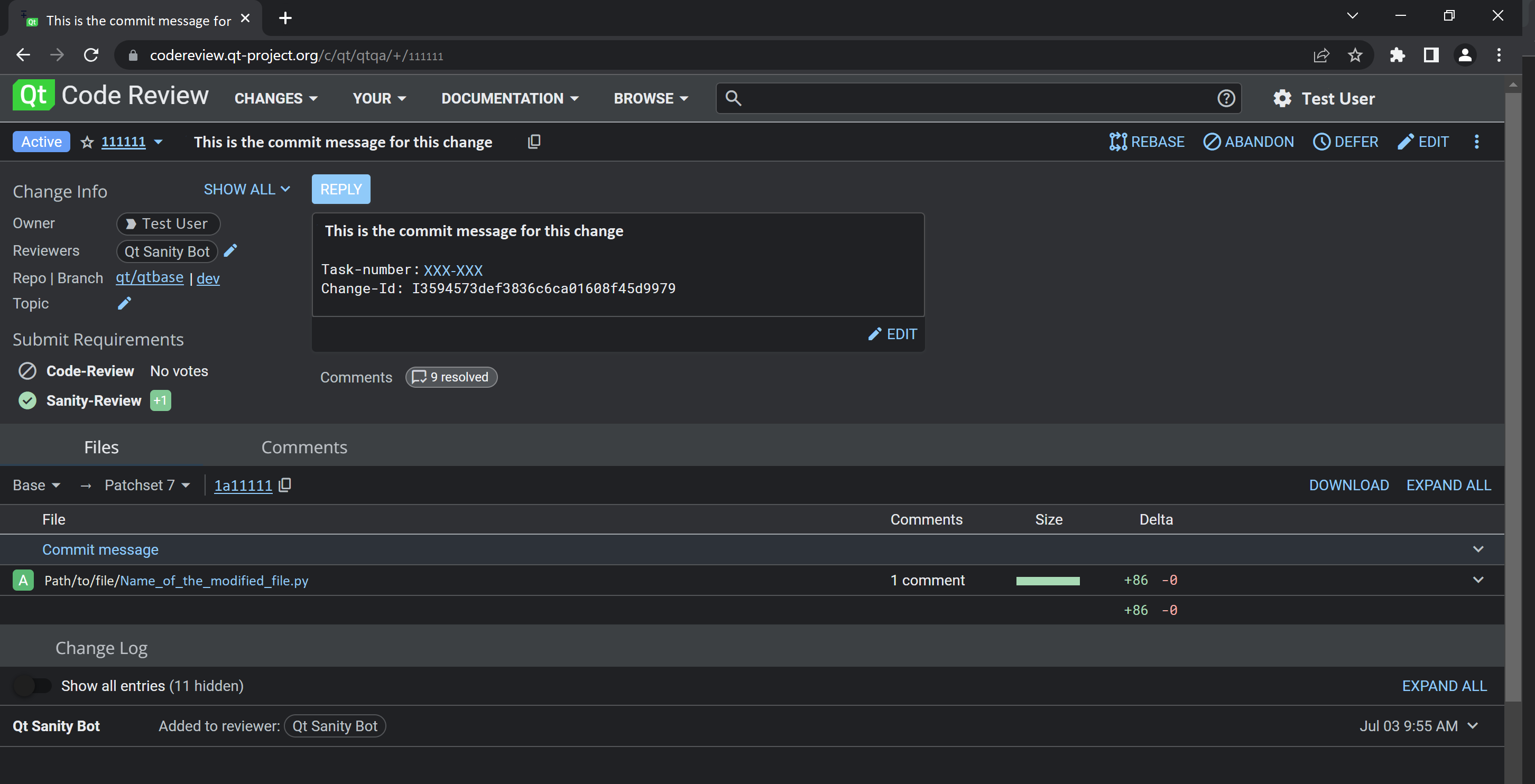Expand the Qt Sanity Bot log entry
The width and height of the screenshot is (1535, 784).
point(1473,725)
